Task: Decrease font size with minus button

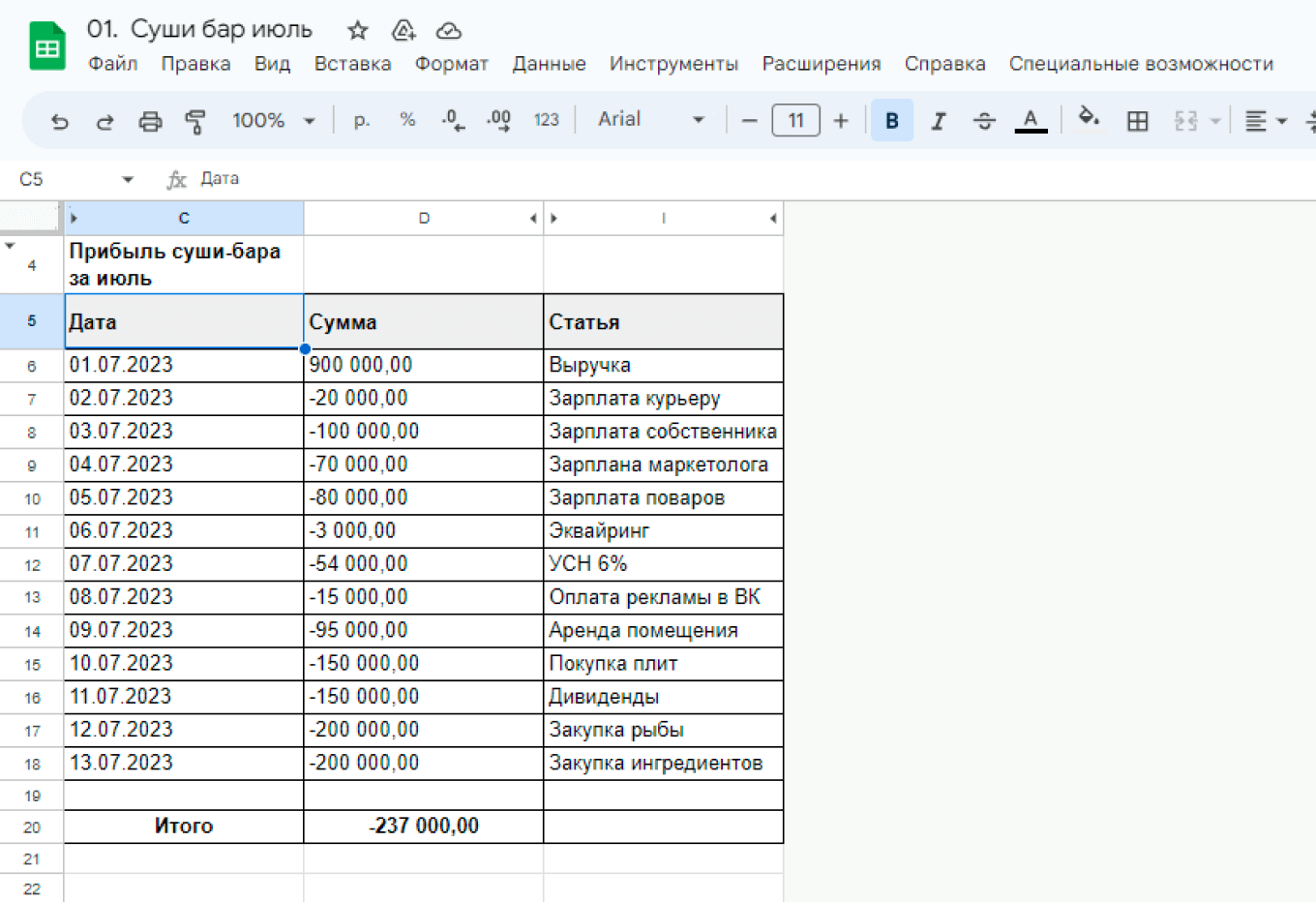Action: click(x=749, y=121)
